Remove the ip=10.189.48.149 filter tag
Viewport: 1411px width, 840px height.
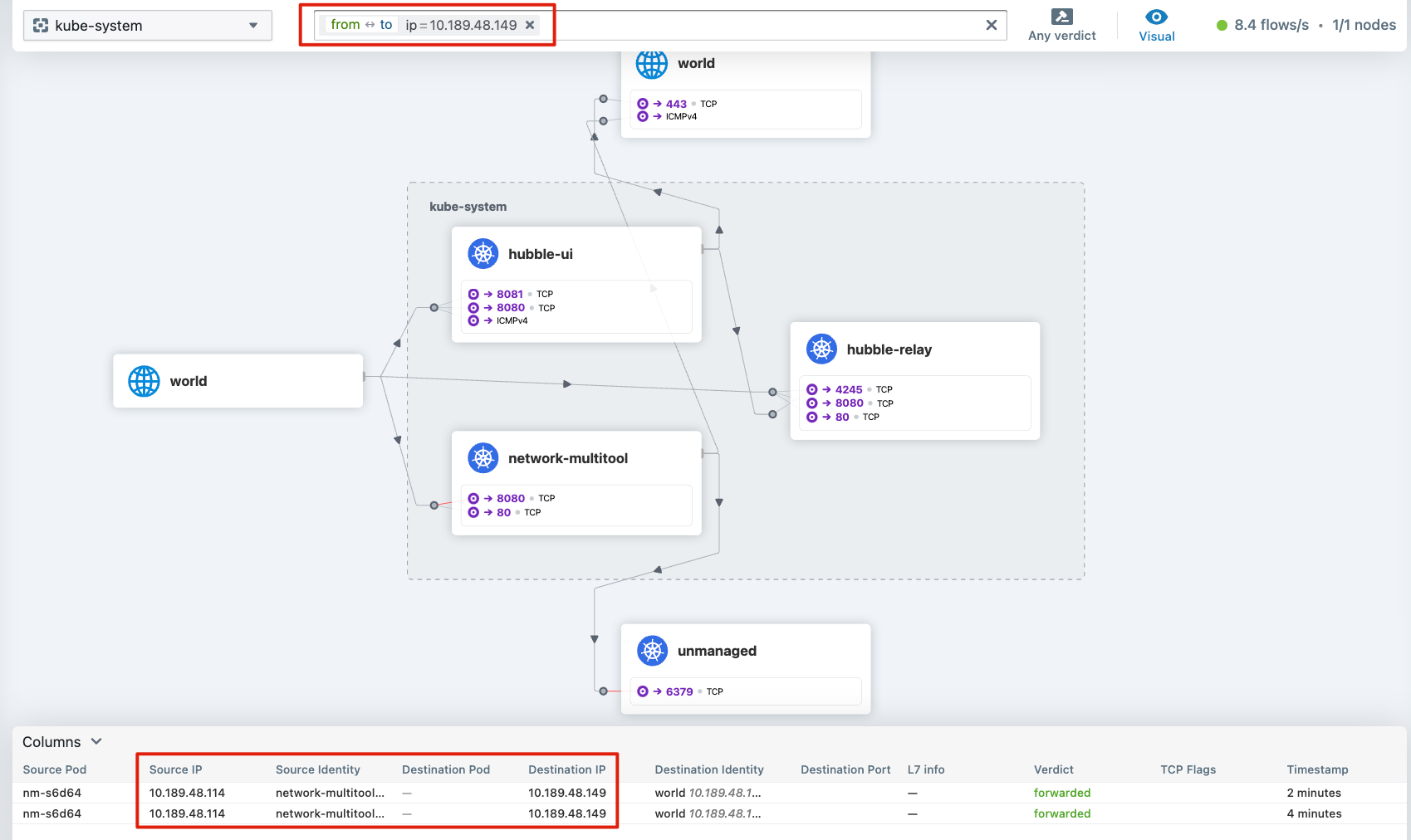(x=530, y=25)
